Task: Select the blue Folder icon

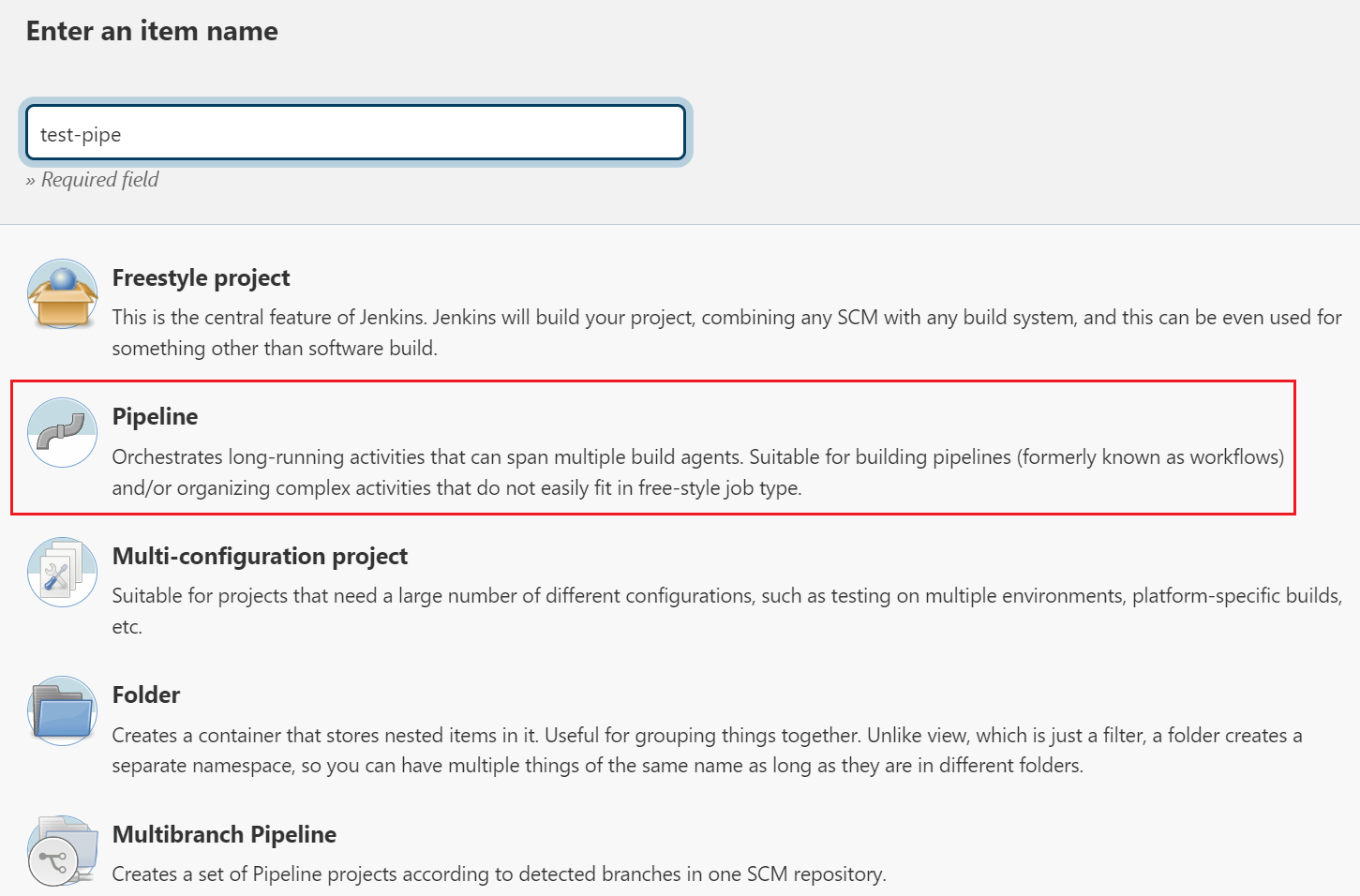Action: coord(62,710)
